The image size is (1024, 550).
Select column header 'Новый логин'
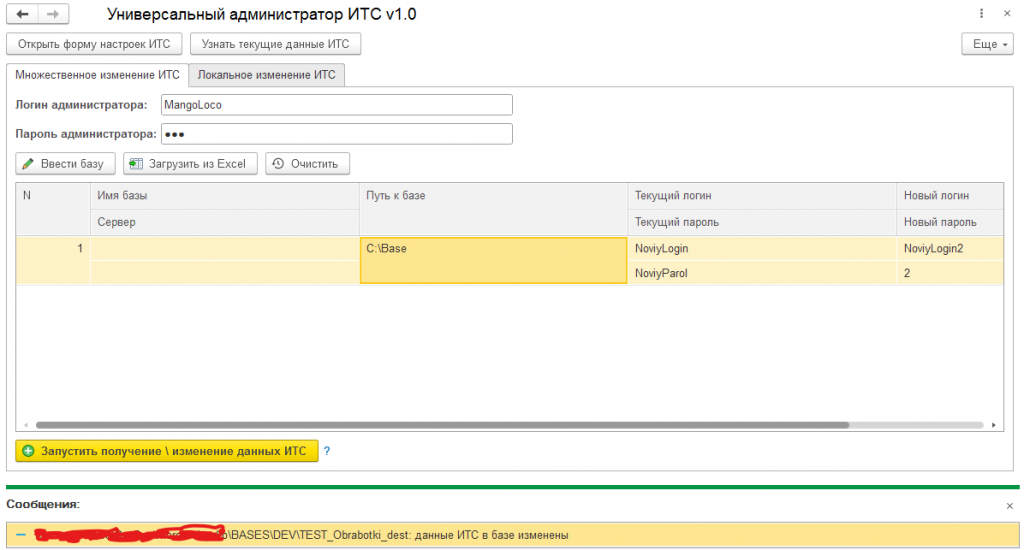(950, 196)
